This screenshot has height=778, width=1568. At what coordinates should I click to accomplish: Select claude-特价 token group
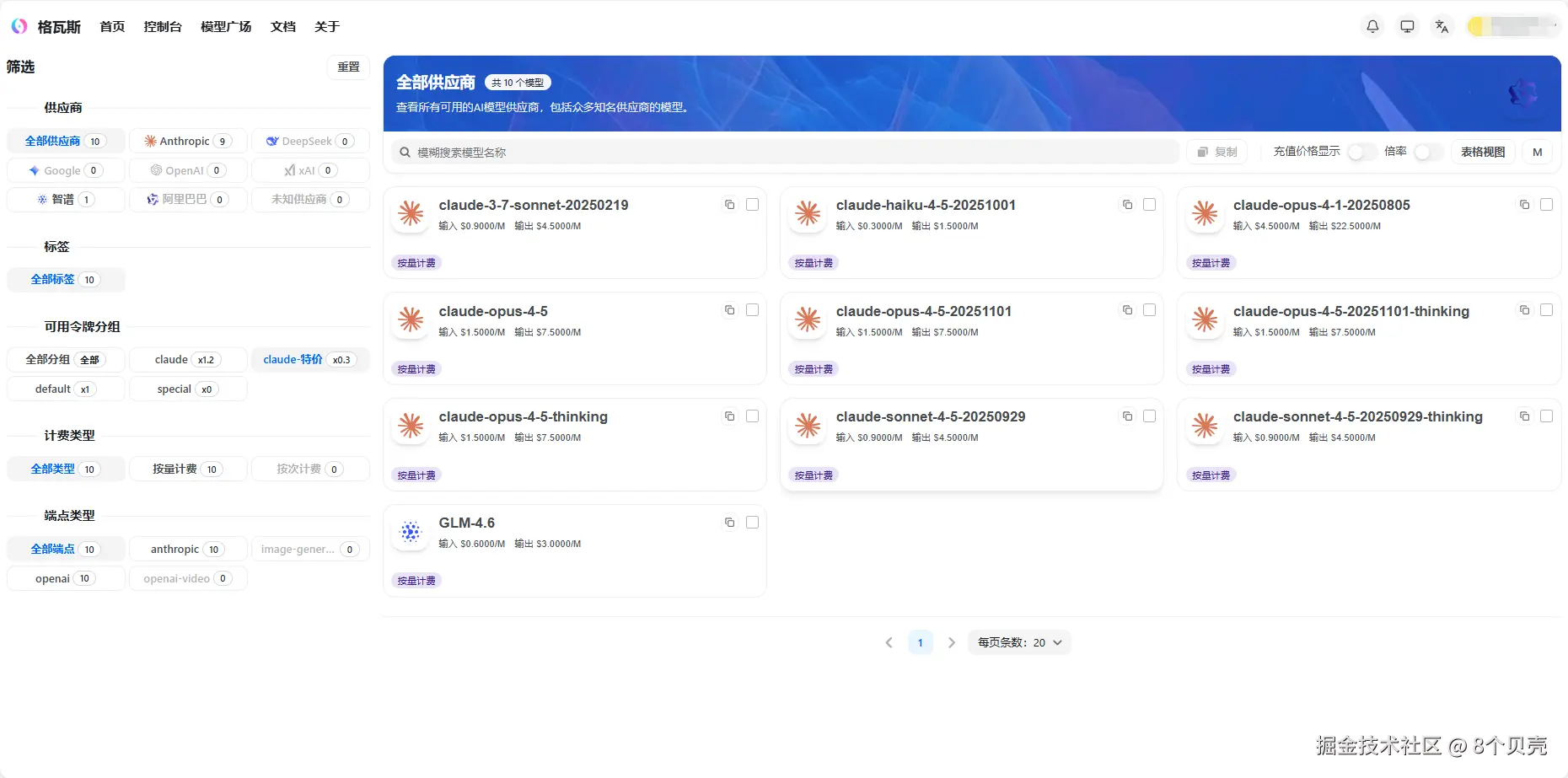(310, 359)
